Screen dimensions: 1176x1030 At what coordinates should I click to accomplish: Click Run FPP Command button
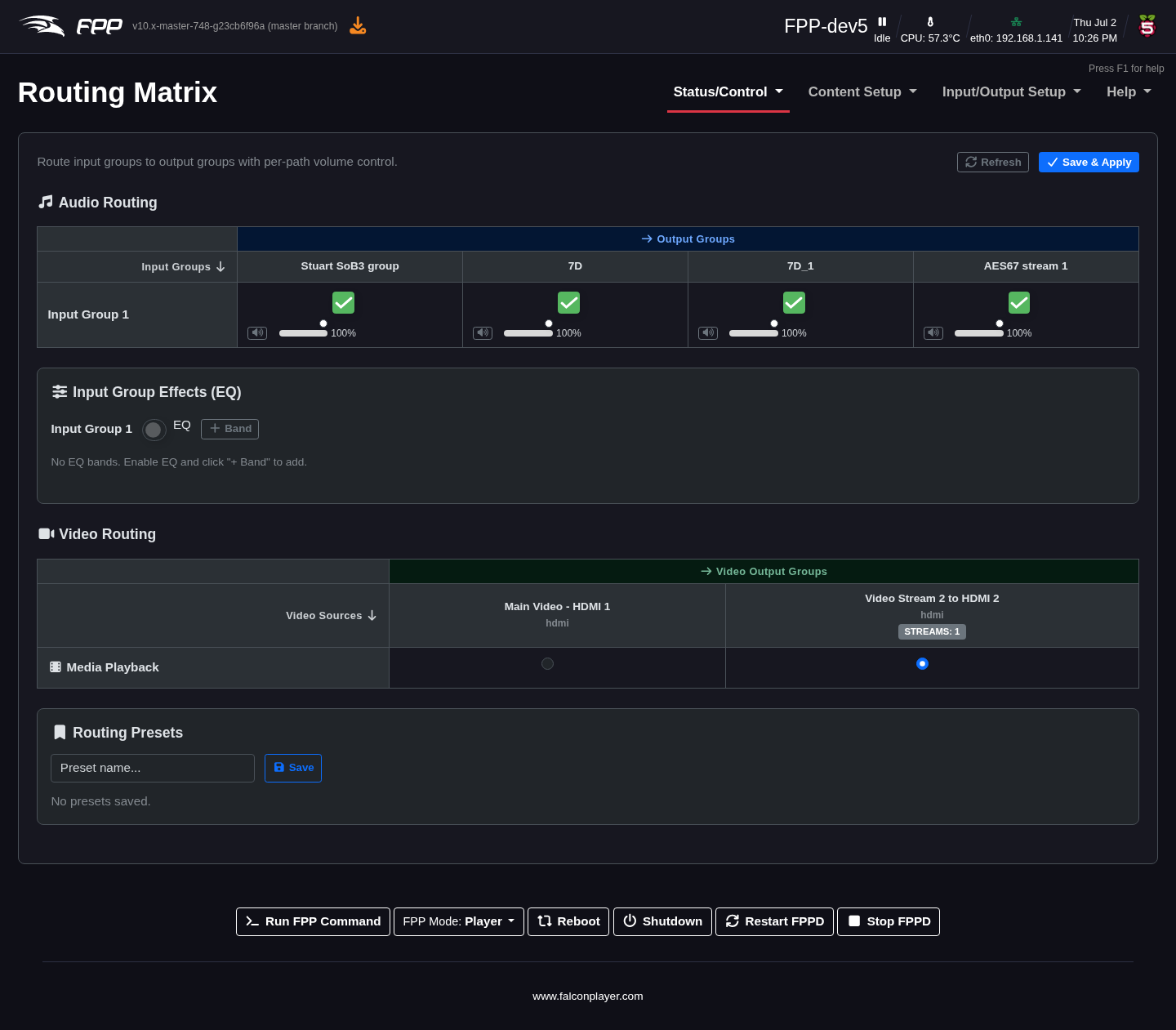pos(313,921)
